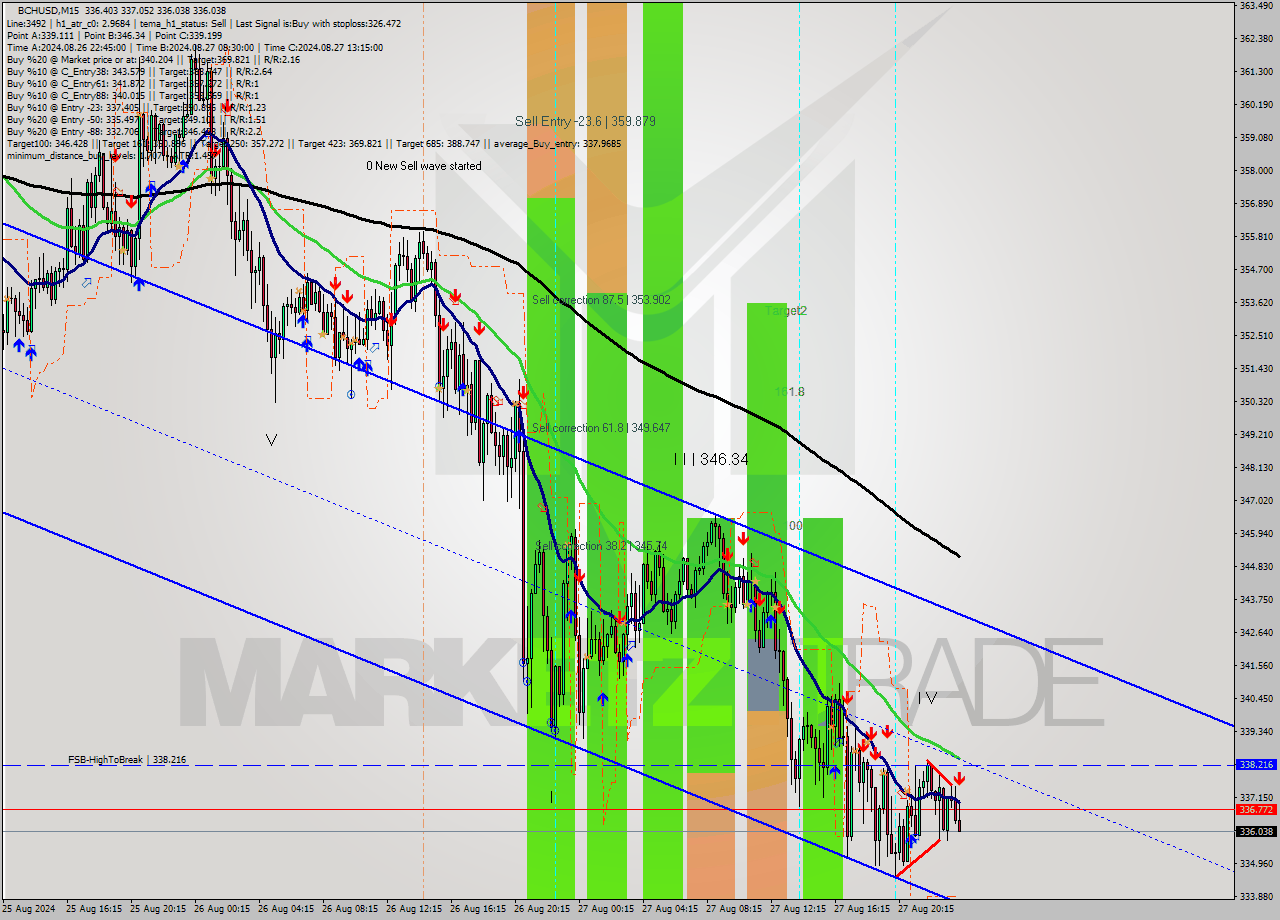Image resolution: width=1280 pixels, height=920 pixels.
Task: Click the 'Point A:339.111 | Point B:346.34' line
Action: [114, 35]
